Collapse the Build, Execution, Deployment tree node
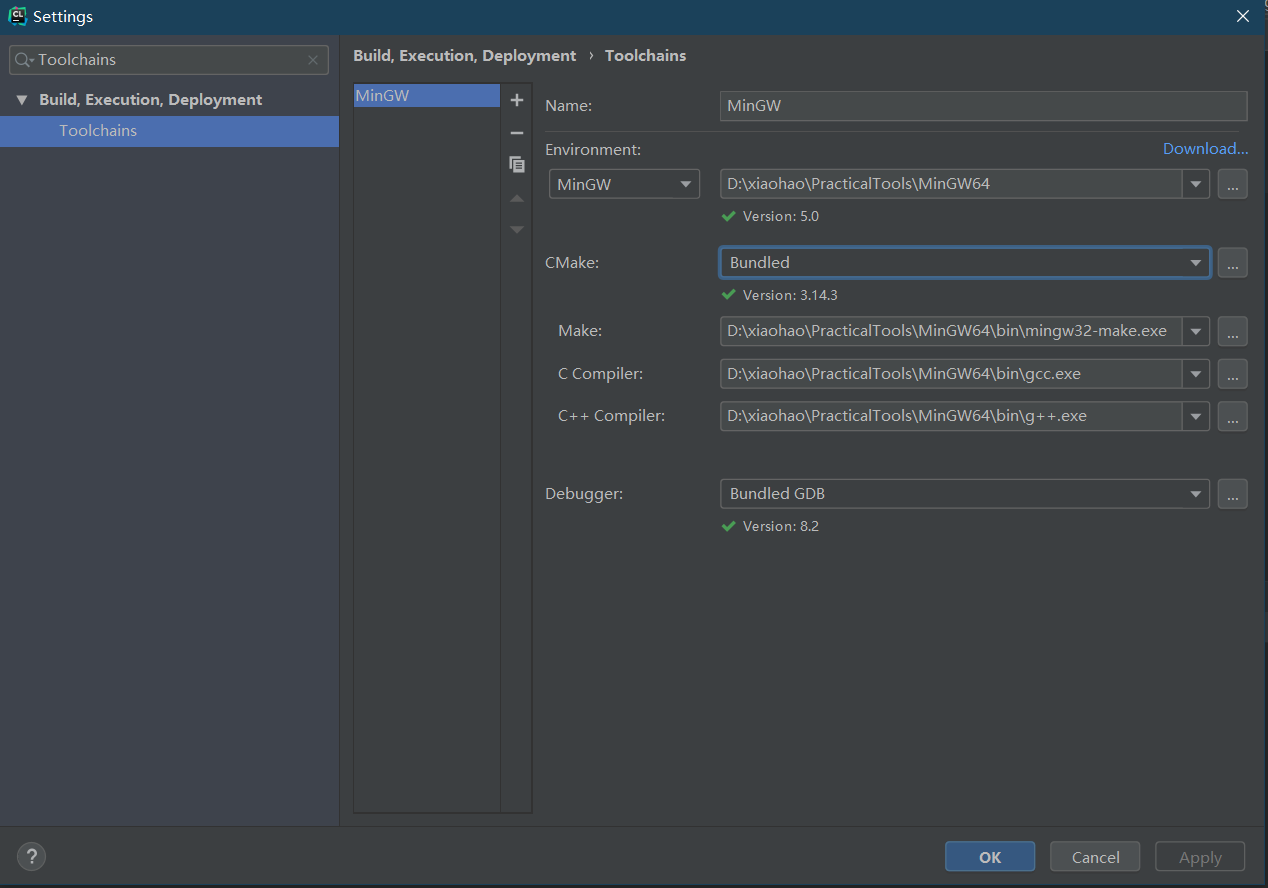Image resolution: width=1268 pixels, height=888 pixels. click(22, 100)
